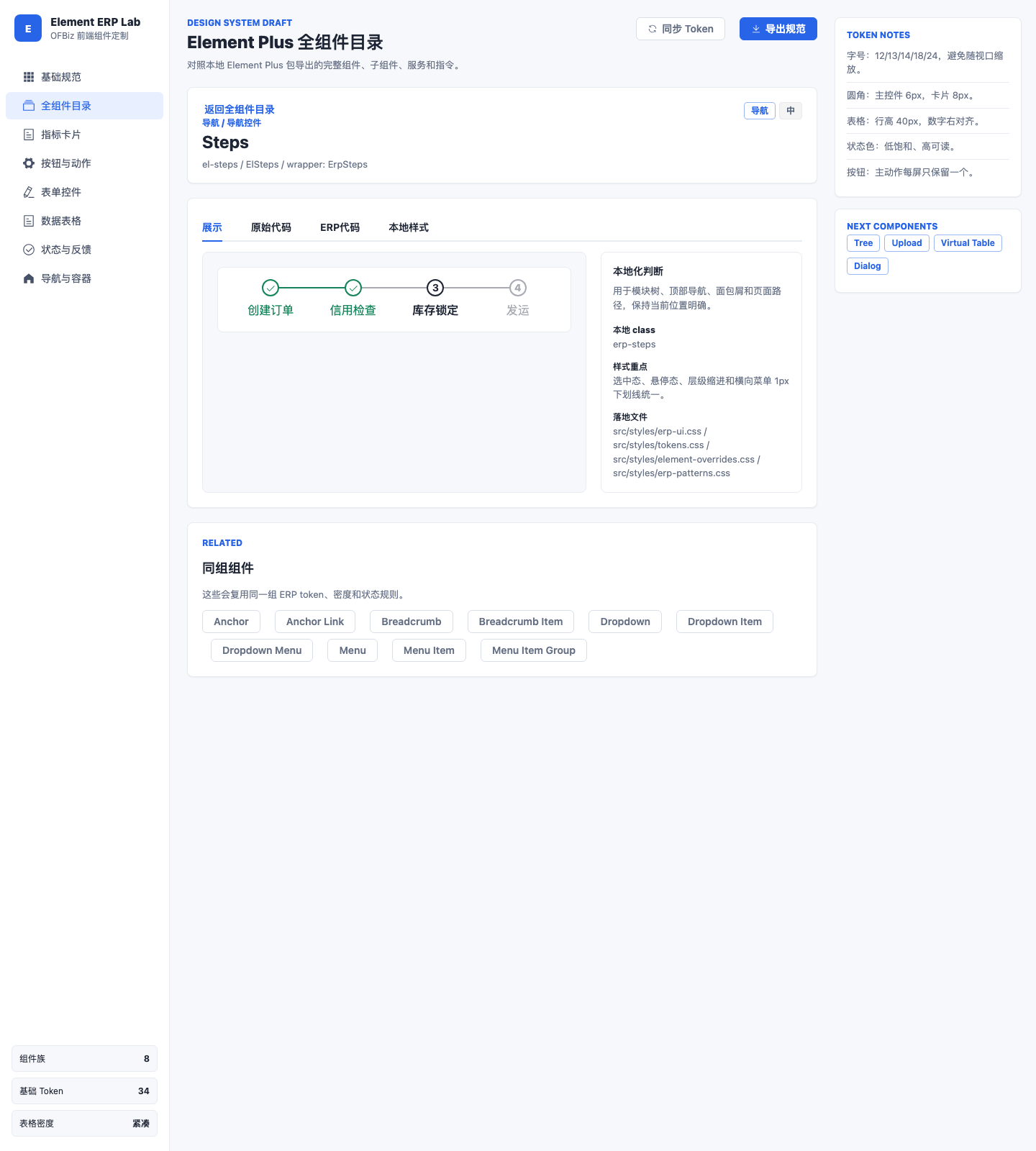Click the folder icon beside 全组件目录
The image size is (1036, 1151).
(29, 106)
